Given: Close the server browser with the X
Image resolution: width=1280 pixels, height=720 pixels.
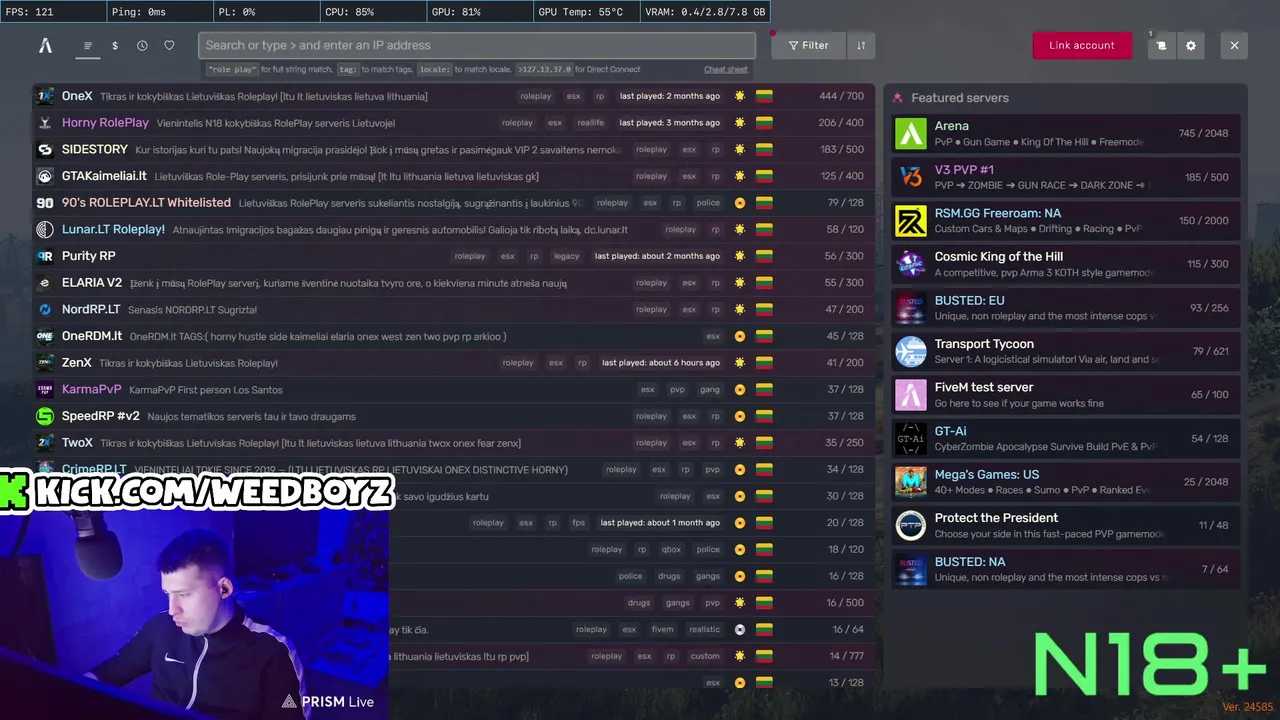Looking at the screenshot, I should tap(1234, 45).
